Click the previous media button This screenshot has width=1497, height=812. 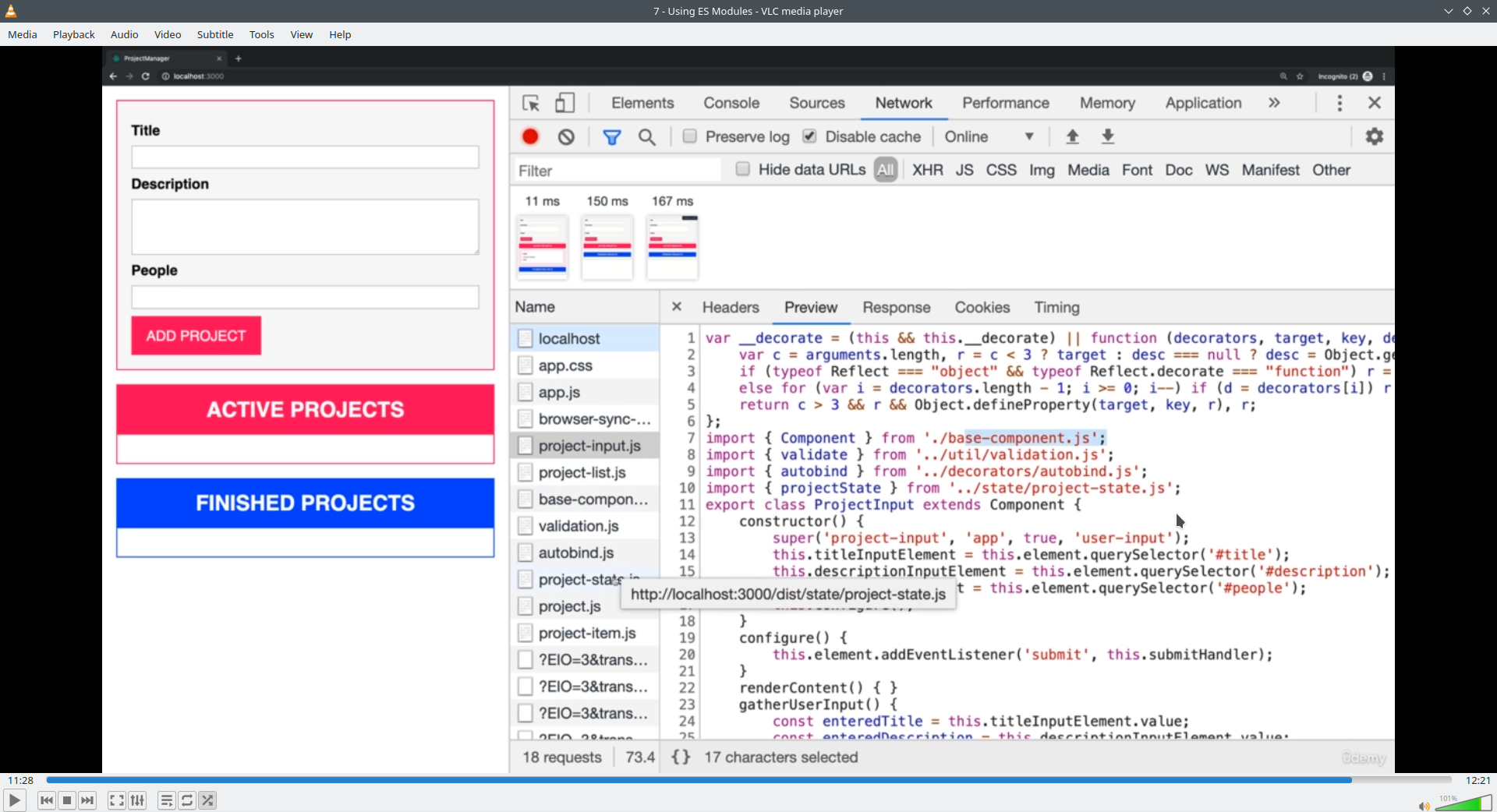(x=47, y=800)
